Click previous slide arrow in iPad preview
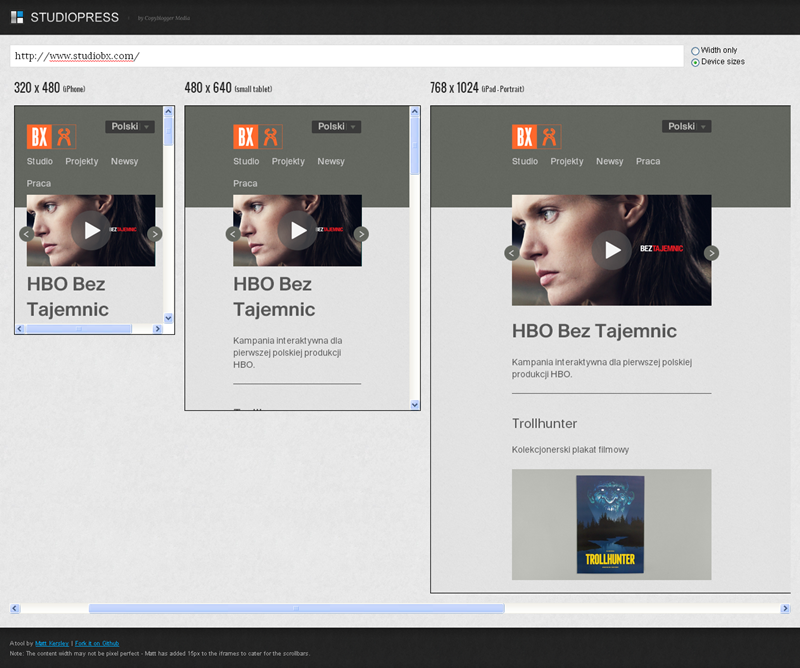This screenshot has height=668, width=800. tap(512, 253)
